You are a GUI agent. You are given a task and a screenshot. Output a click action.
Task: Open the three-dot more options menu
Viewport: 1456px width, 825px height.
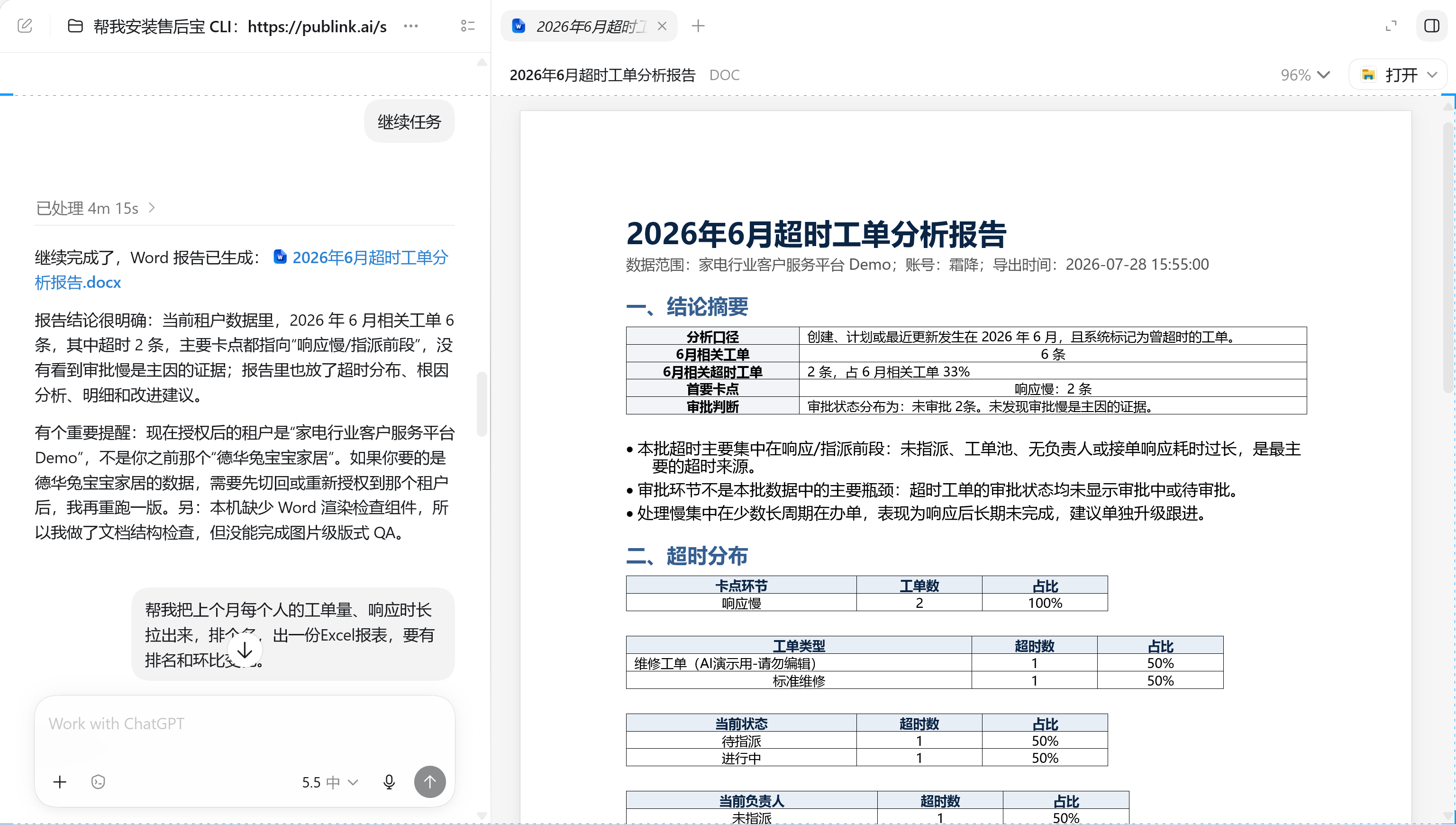pyautogui.click(x=410, y=26)
